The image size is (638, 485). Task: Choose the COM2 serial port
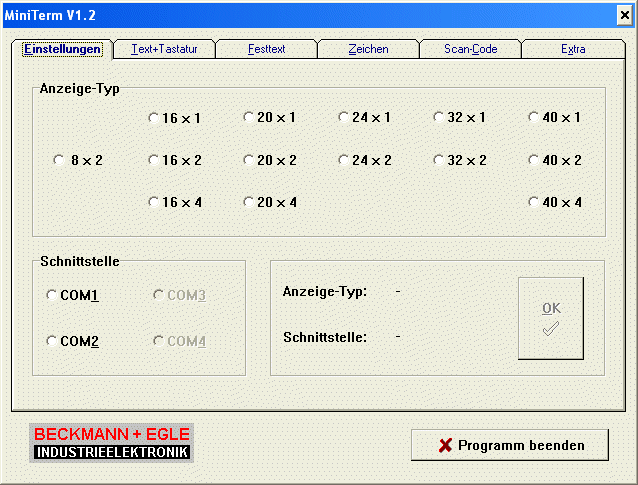coord(52,341)
